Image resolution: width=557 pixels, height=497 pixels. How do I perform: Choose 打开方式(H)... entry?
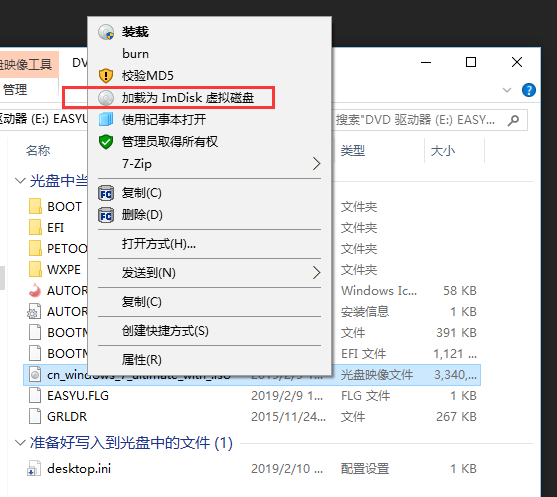(210, 244)
